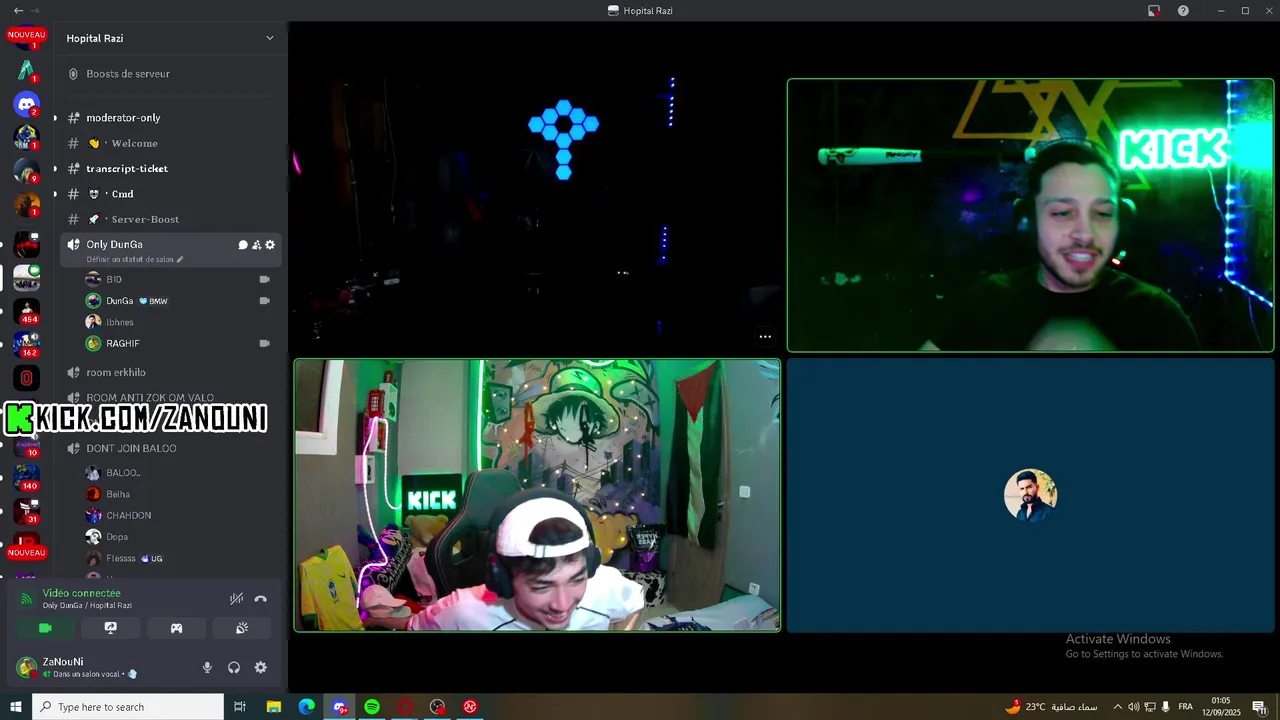Start an activity with controller icon

(176, 628)
